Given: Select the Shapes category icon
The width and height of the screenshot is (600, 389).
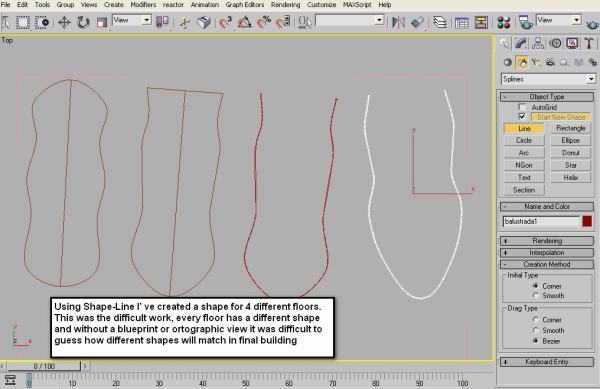Looking at the screenshot, I should coord(522,62).
